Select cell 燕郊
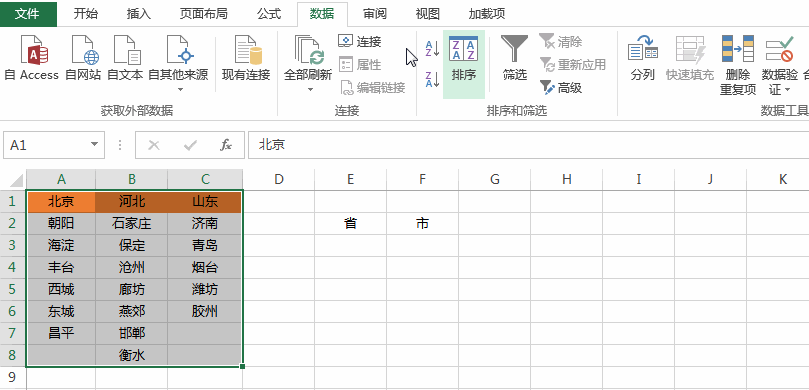The image size is (809, 390). [132, 312]
